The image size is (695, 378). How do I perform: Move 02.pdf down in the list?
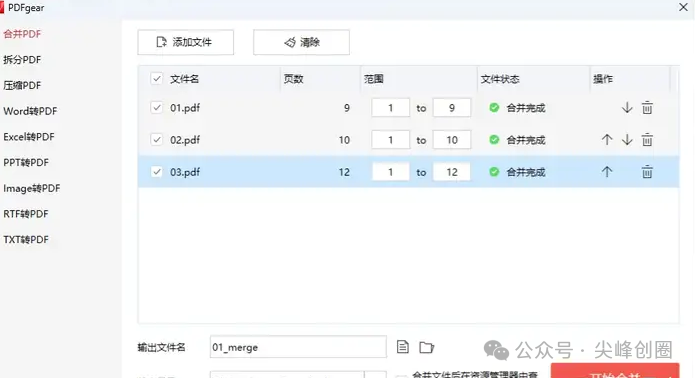coord(627,140)
